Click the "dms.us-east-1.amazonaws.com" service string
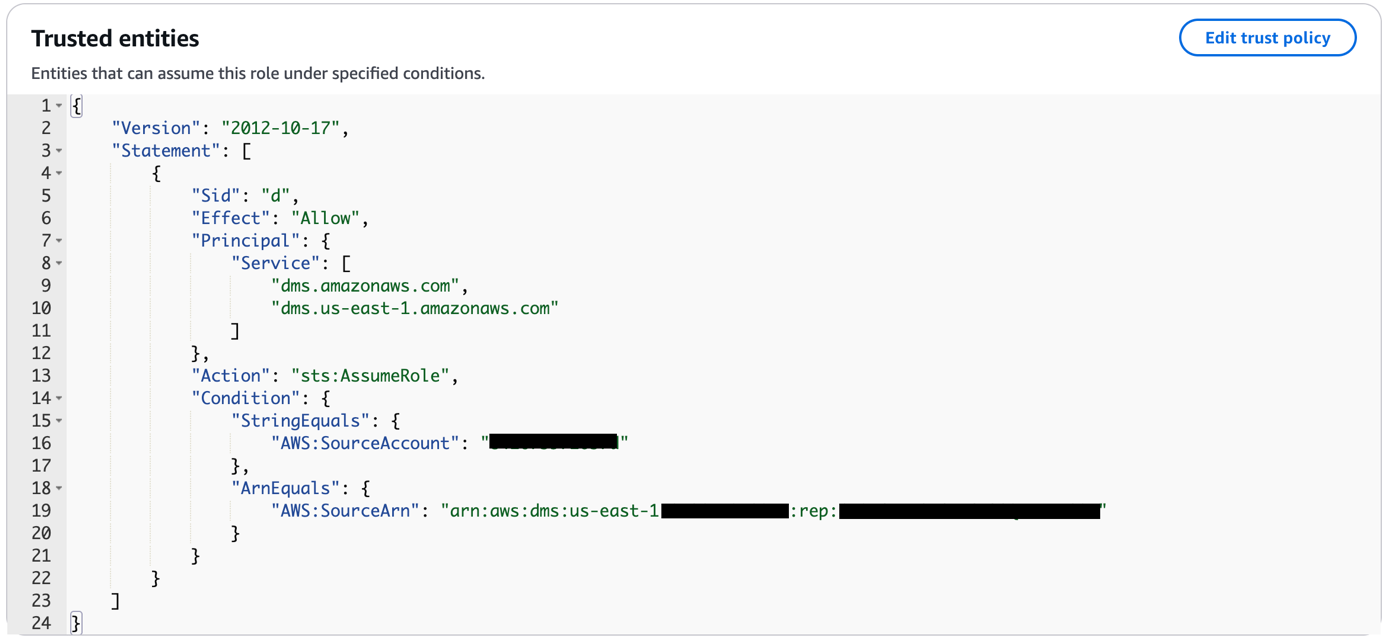The width and height of the screenshot is (1388, 640). [414, 308]
